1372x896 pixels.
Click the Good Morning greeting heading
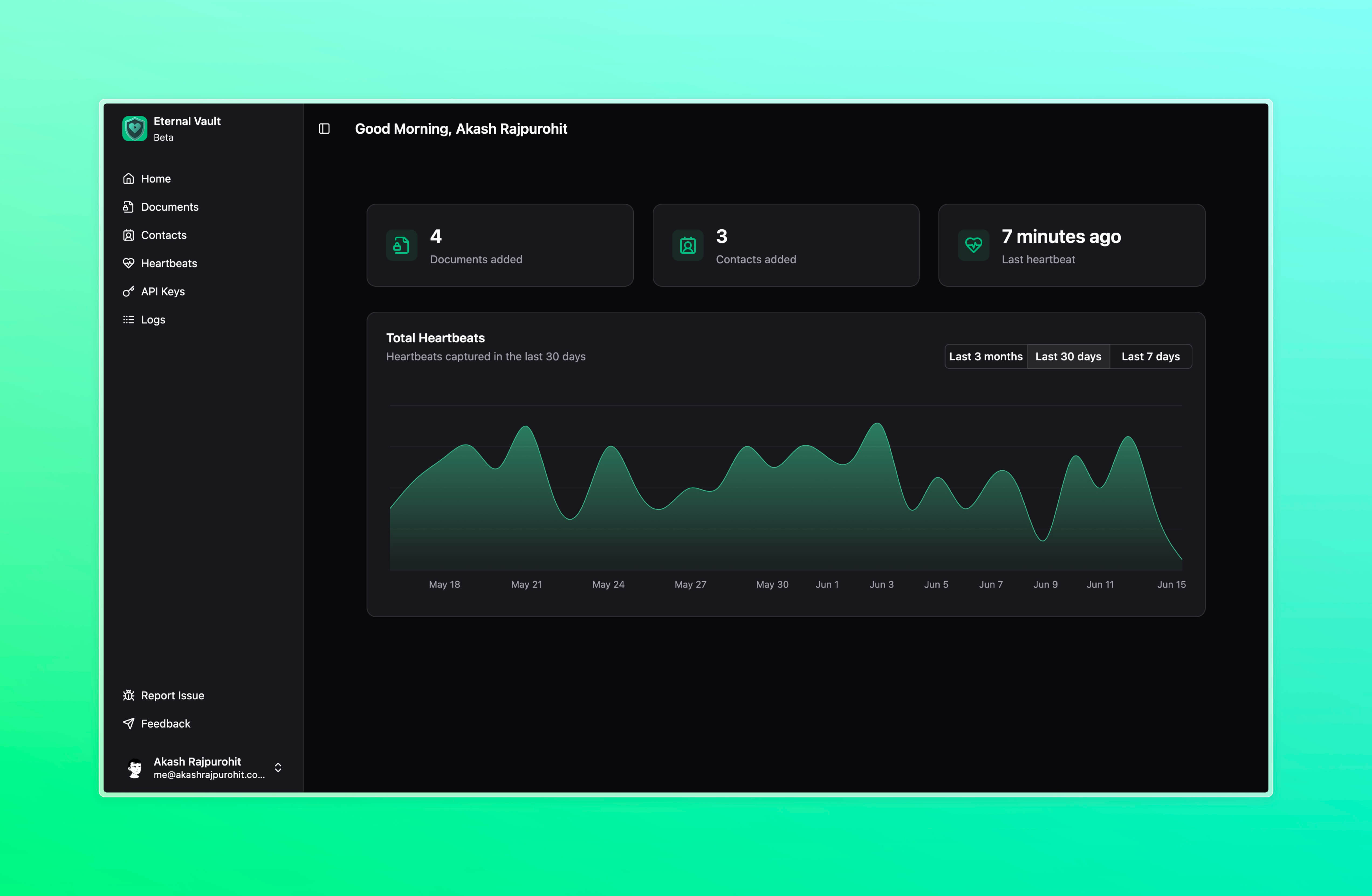[461, 129]
